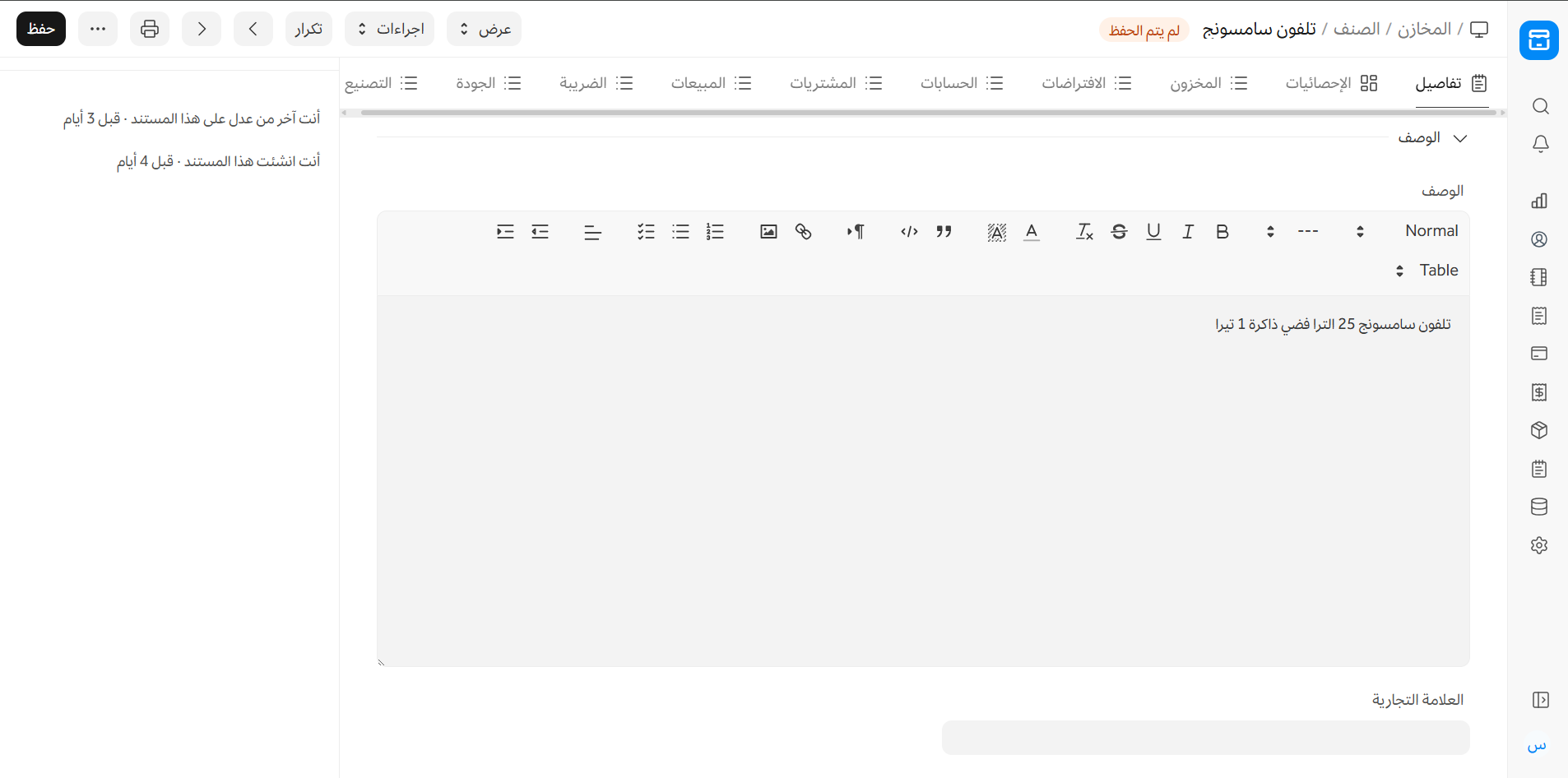
Task: Click the insert link icon
Action: (803, 232)
